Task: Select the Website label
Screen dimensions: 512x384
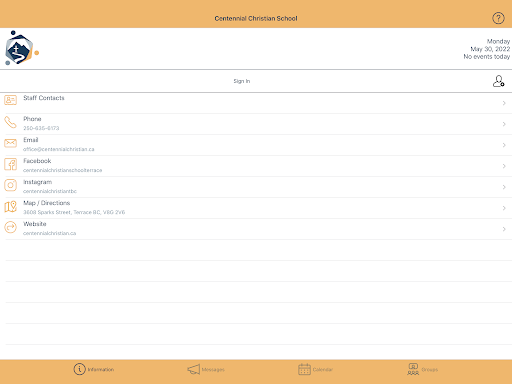Action: tap(35, 224)
